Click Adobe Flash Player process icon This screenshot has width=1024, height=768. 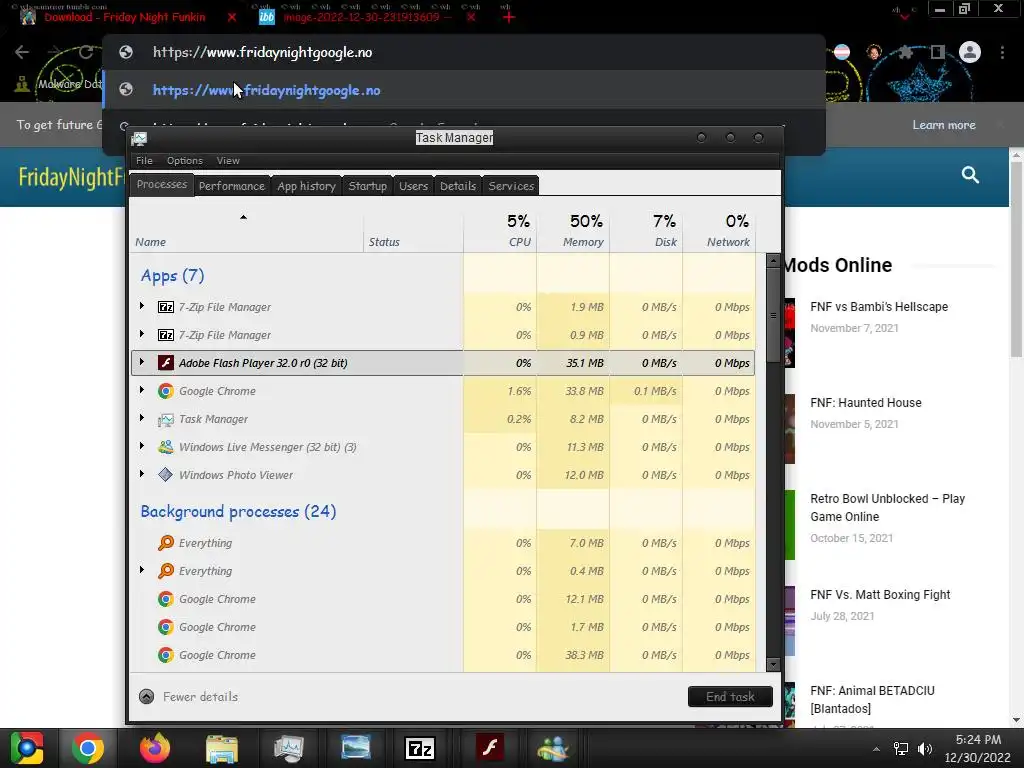(x=166, y=362)
